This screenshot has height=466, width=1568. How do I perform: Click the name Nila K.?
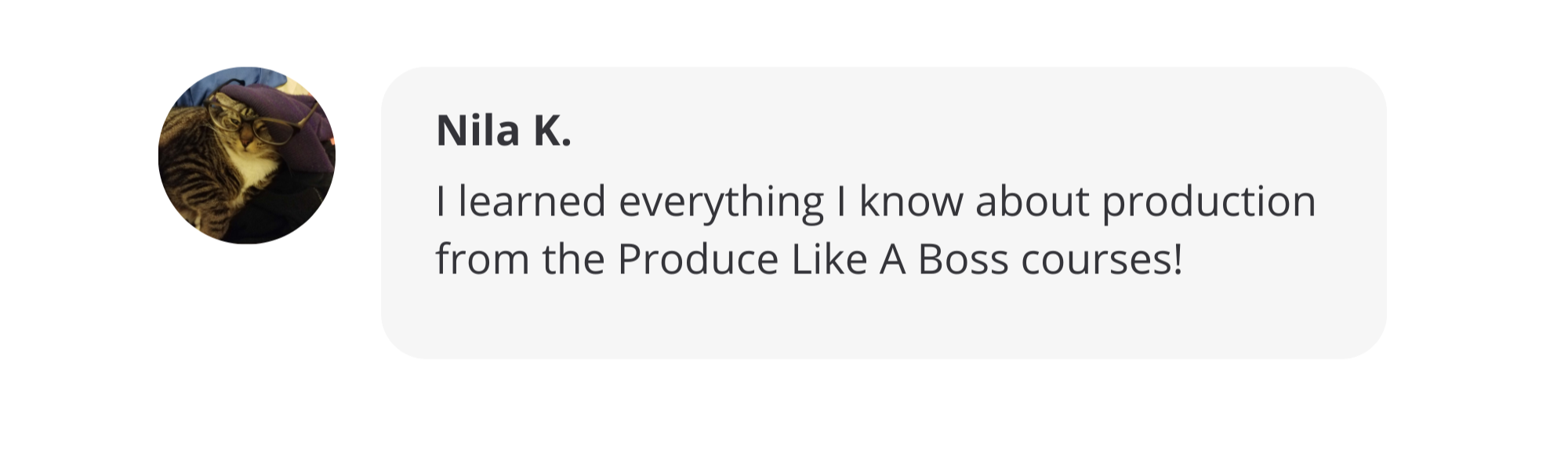coord(503,132)
